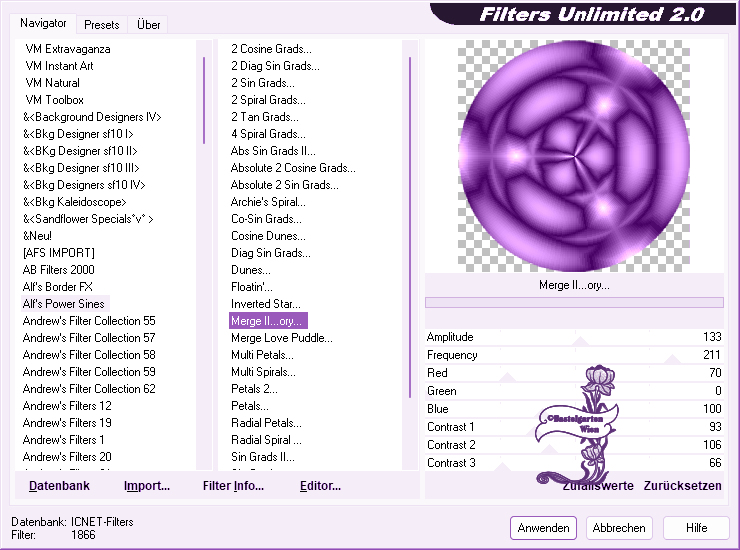Select Andrew's Filters 1 entry
The width and height of the screenshot is (740, 550).
[63, 440]
